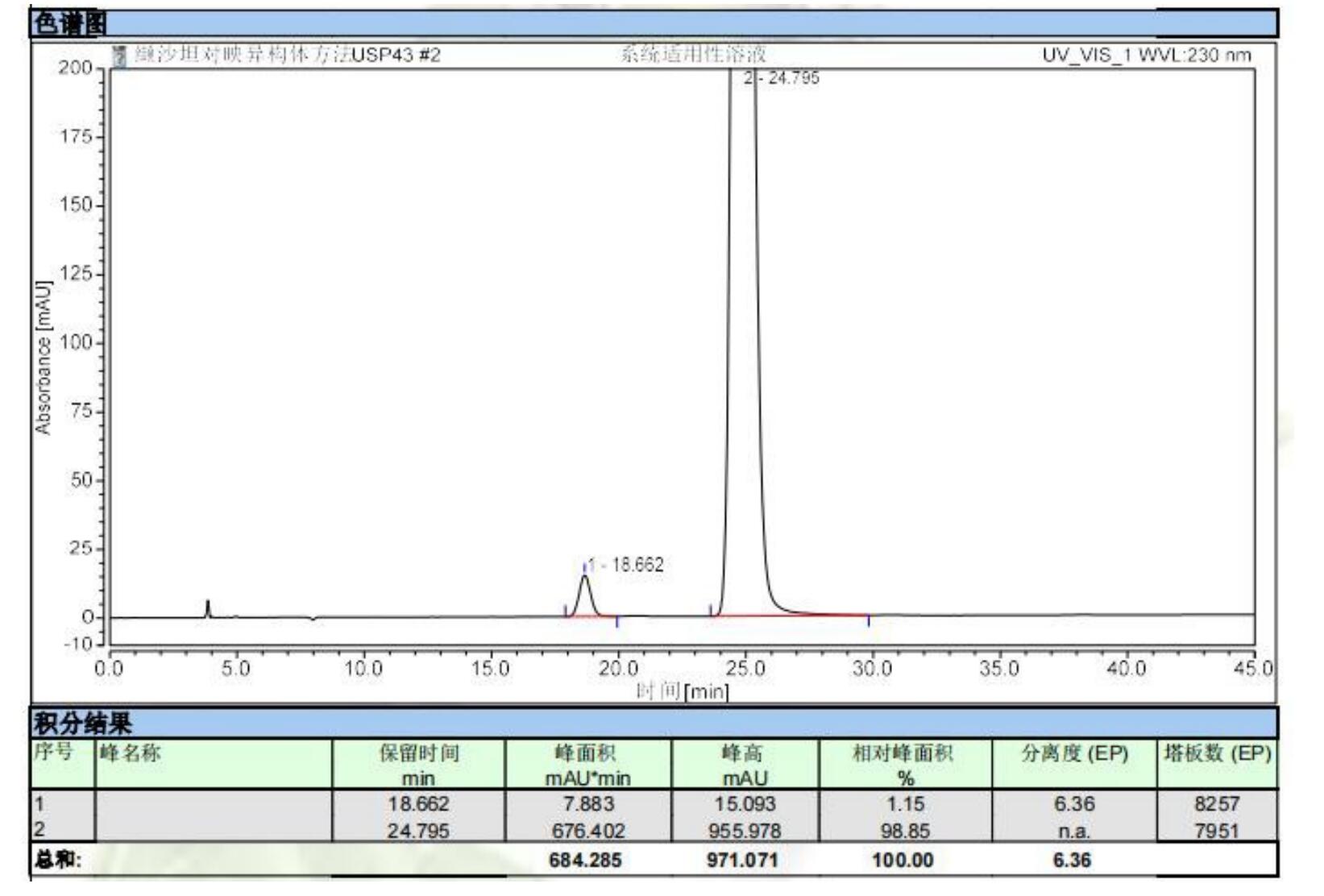Click the apex of the small peak 1
The width and height of the screenshot is (1324, 896).
click(584, 577)
